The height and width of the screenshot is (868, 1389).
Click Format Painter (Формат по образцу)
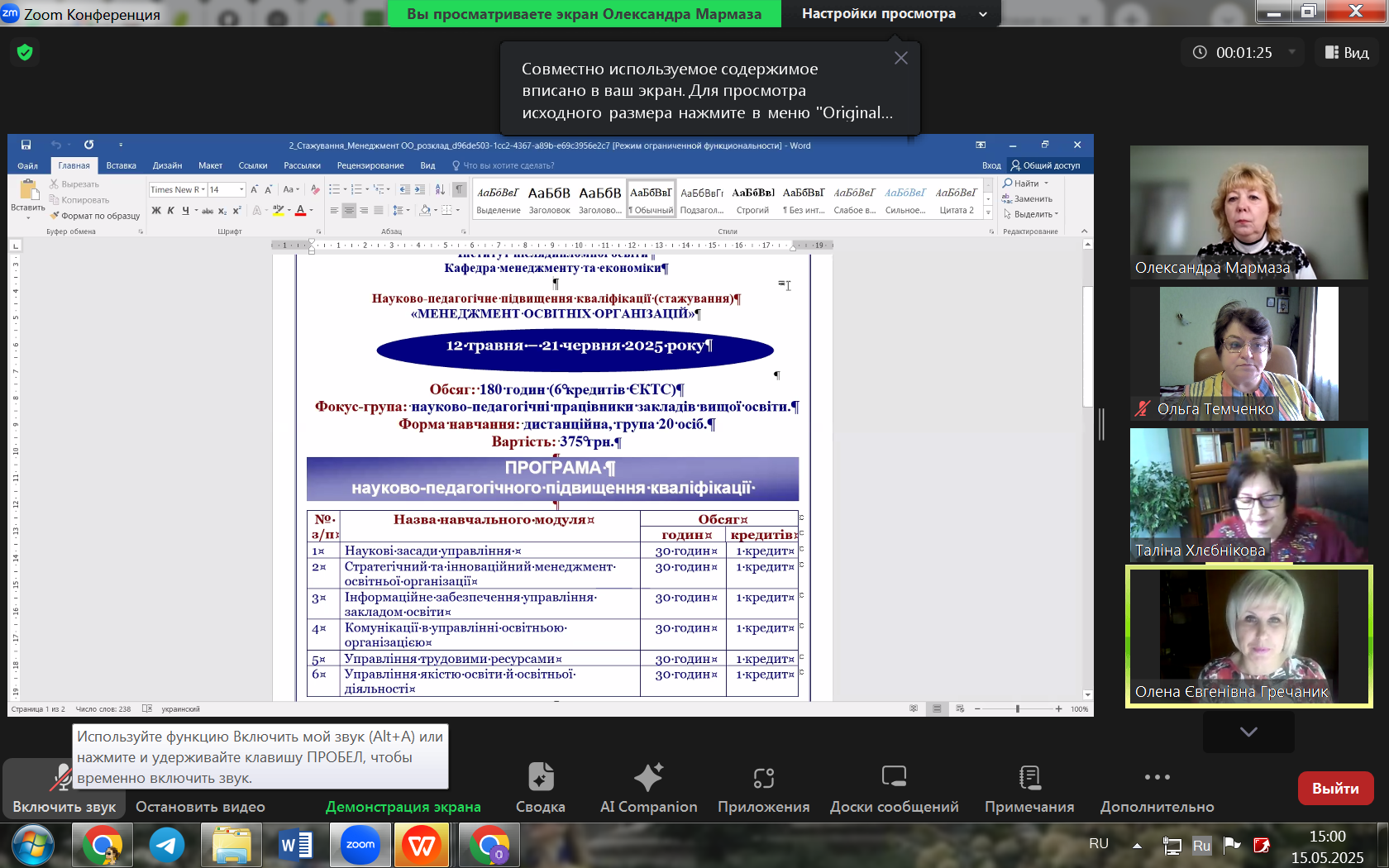tap(95, 216)
